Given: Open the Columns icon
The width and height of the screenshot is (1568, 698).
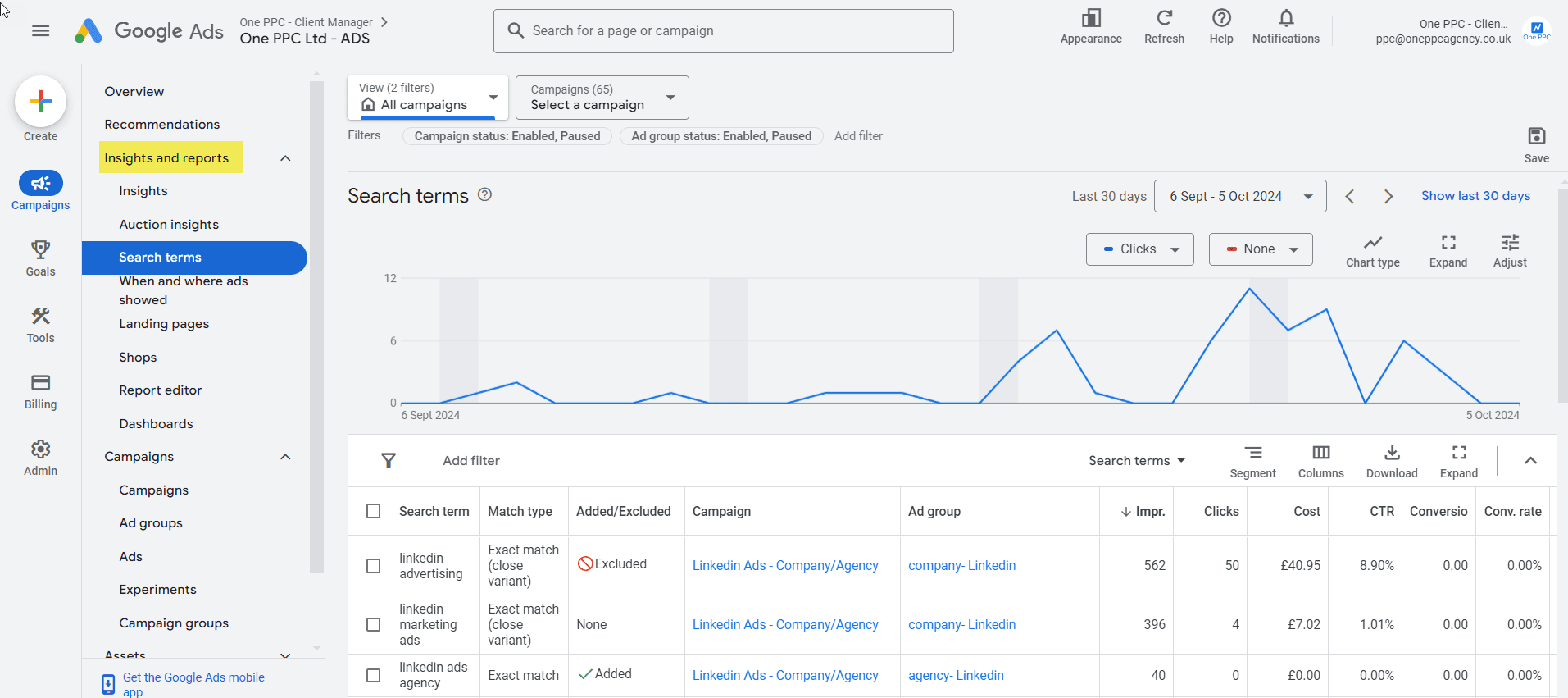Looking at the screenshot, I should pos(1320,453).
